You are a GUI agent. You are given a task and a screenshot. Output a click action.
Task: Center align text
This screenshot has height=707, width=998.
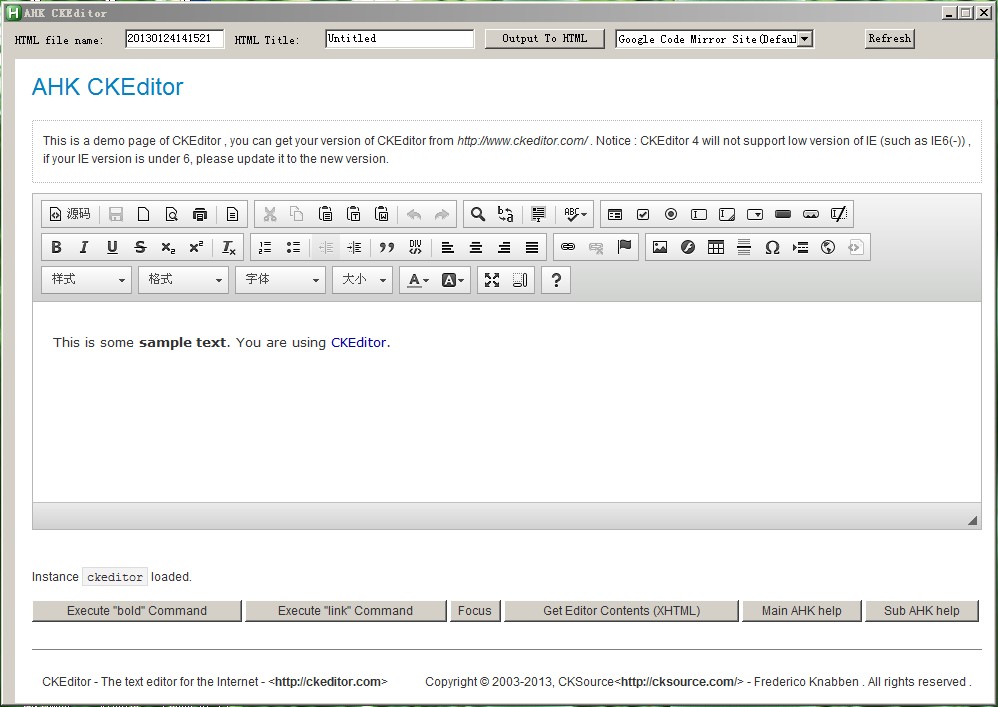476,248
